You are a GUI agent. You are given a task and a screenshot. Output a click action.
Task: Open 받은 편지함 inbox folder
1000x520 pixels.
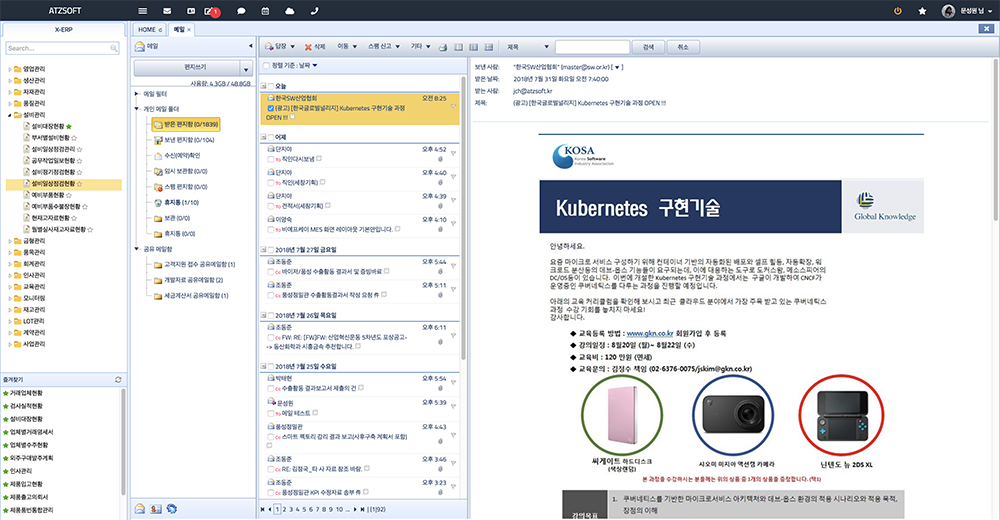(x=186, y=124)
